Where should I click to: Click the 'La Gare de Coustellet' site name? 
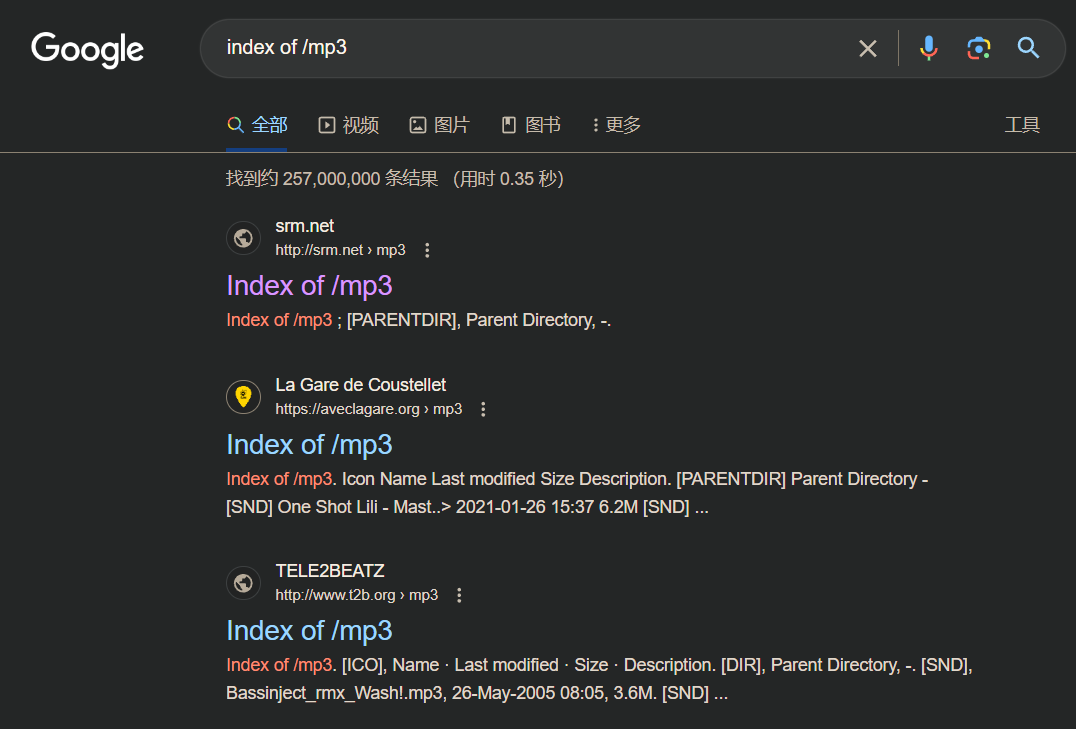point(360,384)
